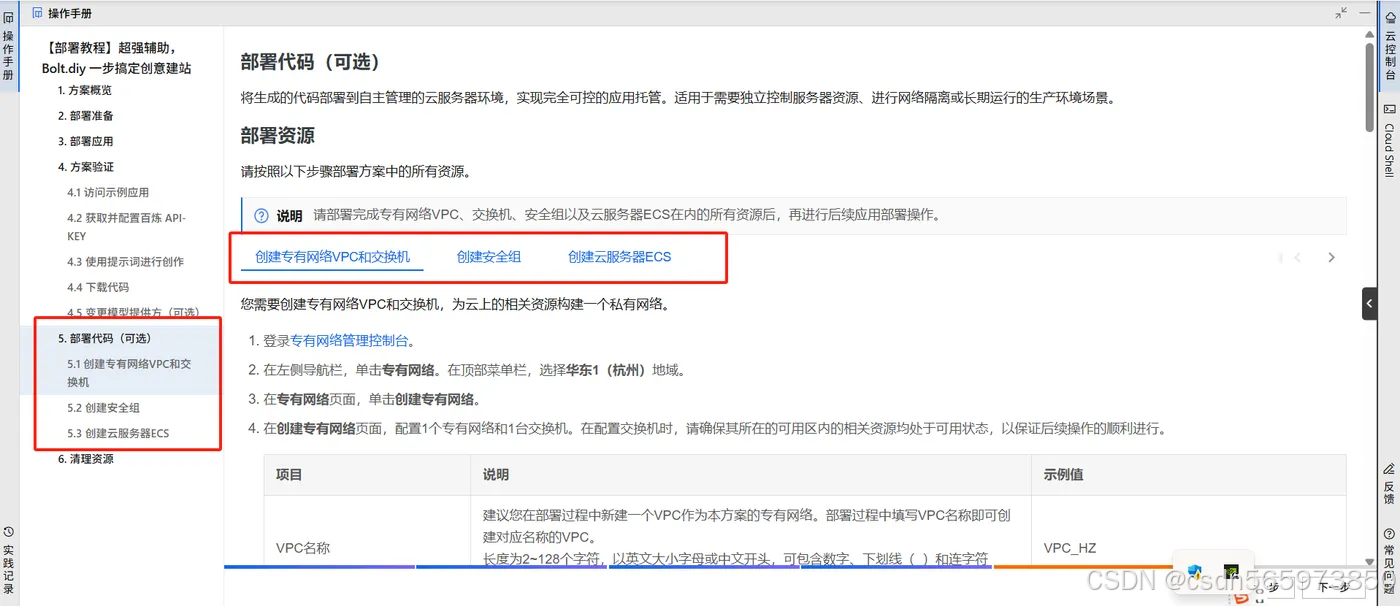
Task: Click the Windows Security tray icon
Action: (x=1195, y=572)
